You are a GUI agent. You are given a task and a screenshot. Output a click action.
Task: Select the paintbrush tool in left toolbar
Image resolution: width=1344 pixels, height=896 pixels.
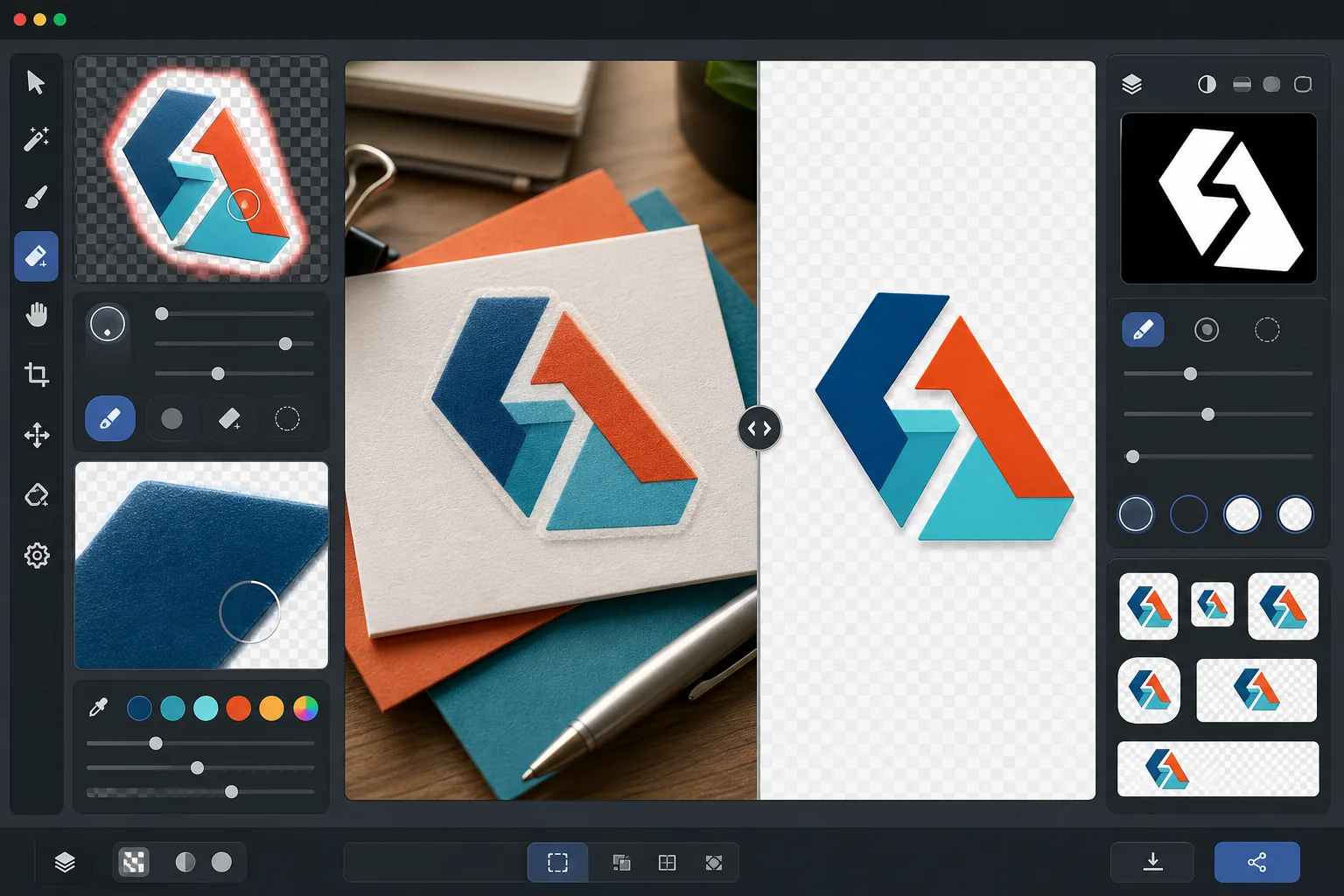coord(36,198)
